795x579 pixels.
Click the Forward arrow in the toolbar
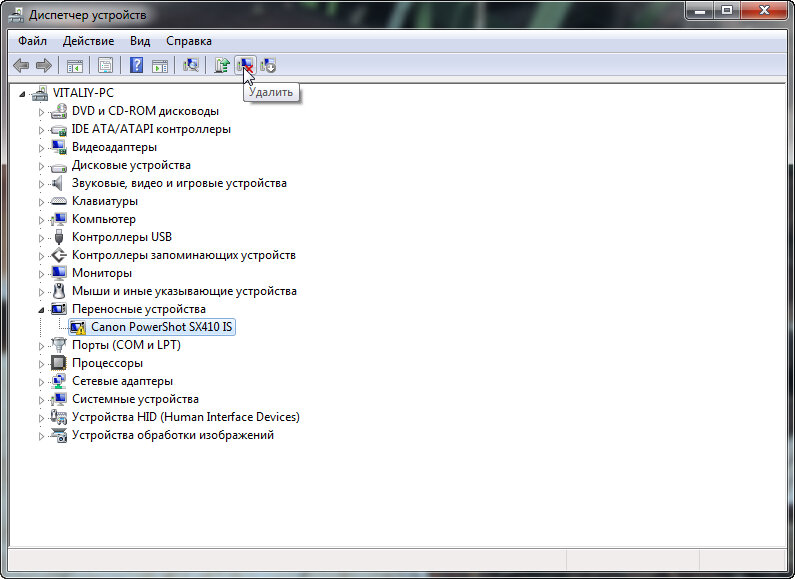tap(44, 65)
